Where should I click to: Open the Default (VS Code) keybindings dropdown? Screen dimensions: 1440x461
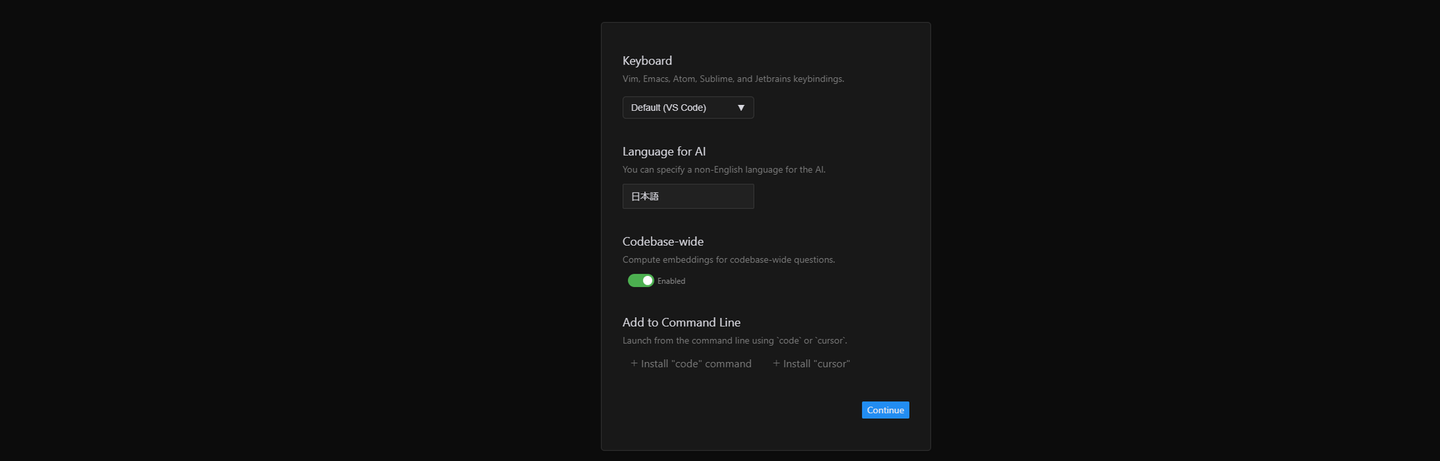tap(688, 108)
